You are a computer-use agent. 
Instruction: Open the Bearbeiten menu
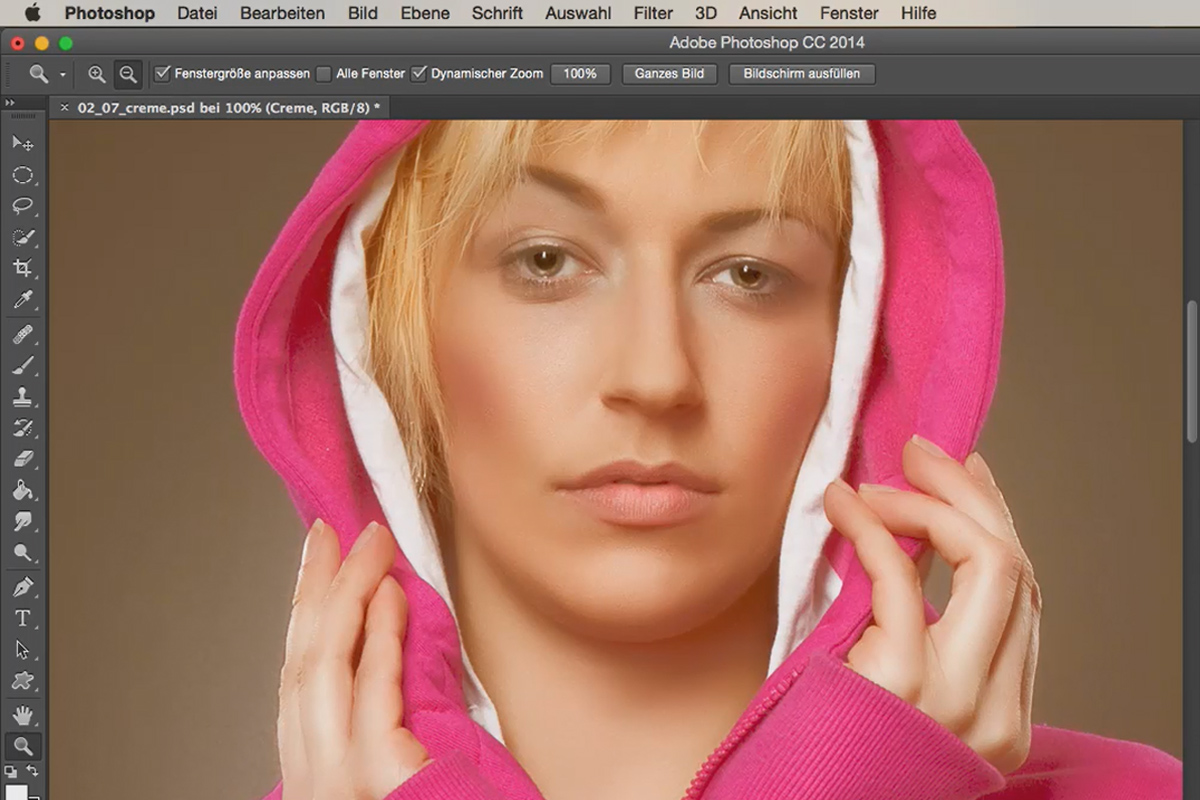pyautogui.click(x=282, y=13)
